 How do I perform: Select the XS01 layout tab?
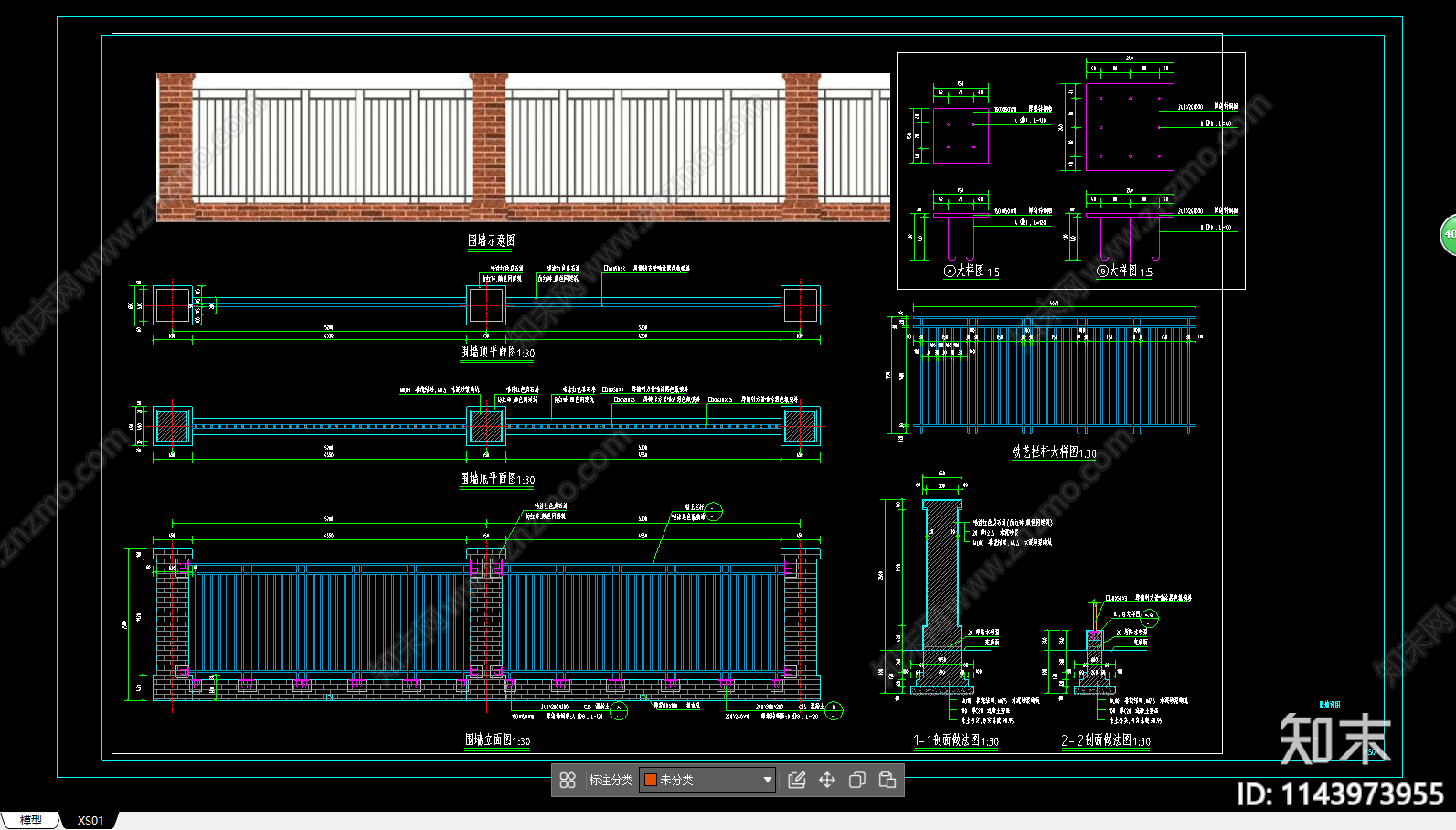tap(90, 820)
